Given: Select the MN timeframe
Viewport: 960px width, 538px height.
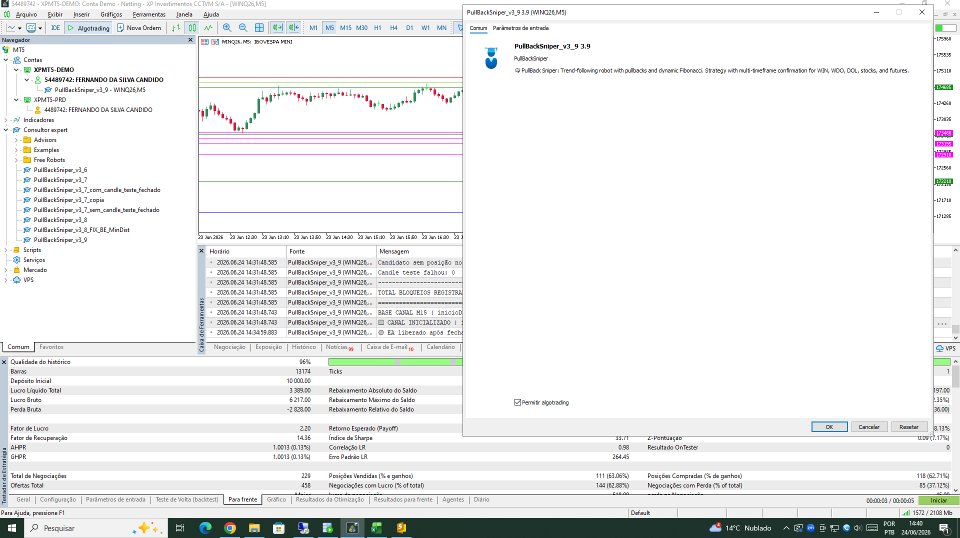Looking at the screenshot, I should click(441, 28).
